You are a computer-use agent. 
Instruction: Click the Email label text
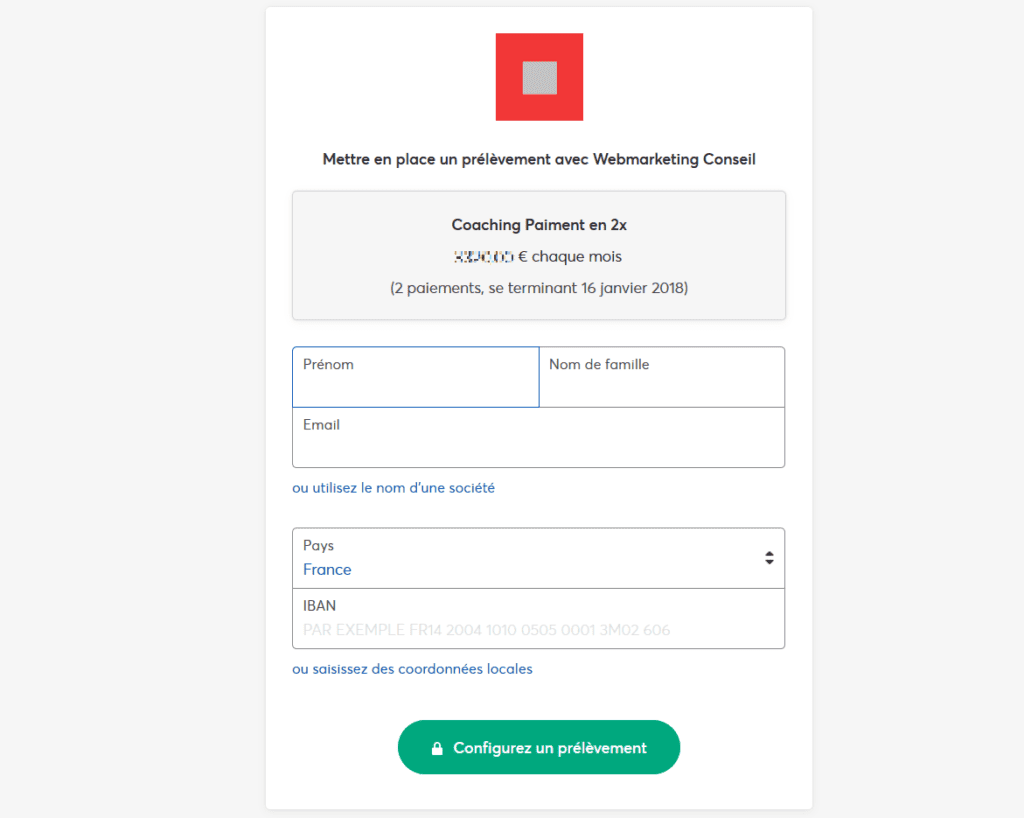coord(321,425)
